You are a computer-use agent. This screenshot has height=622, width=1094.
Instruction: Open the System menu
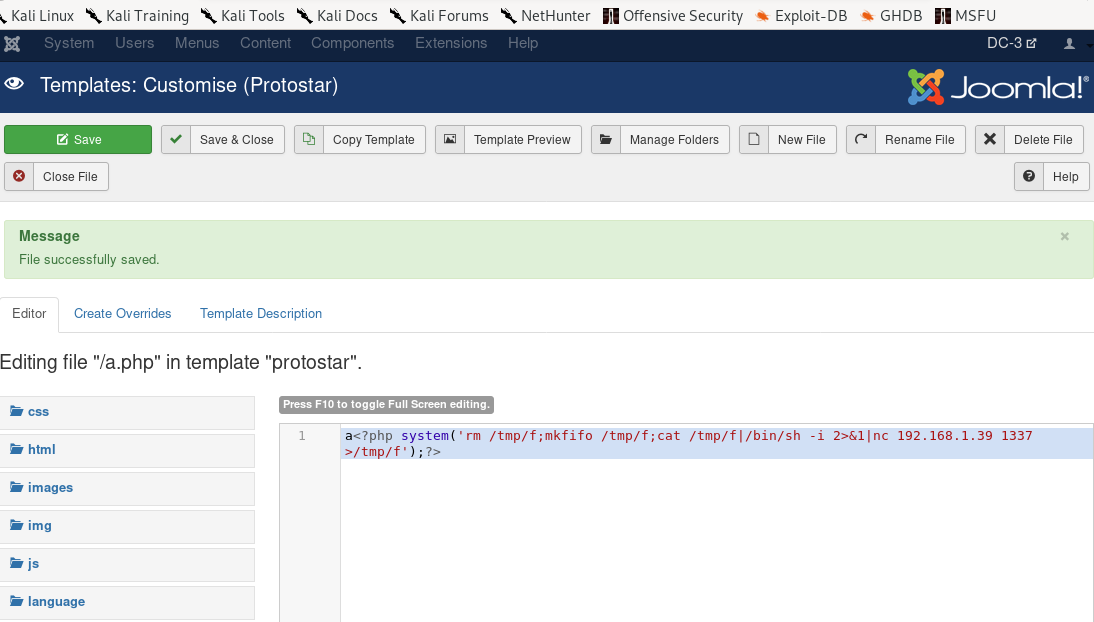click(x=69, y=43)
